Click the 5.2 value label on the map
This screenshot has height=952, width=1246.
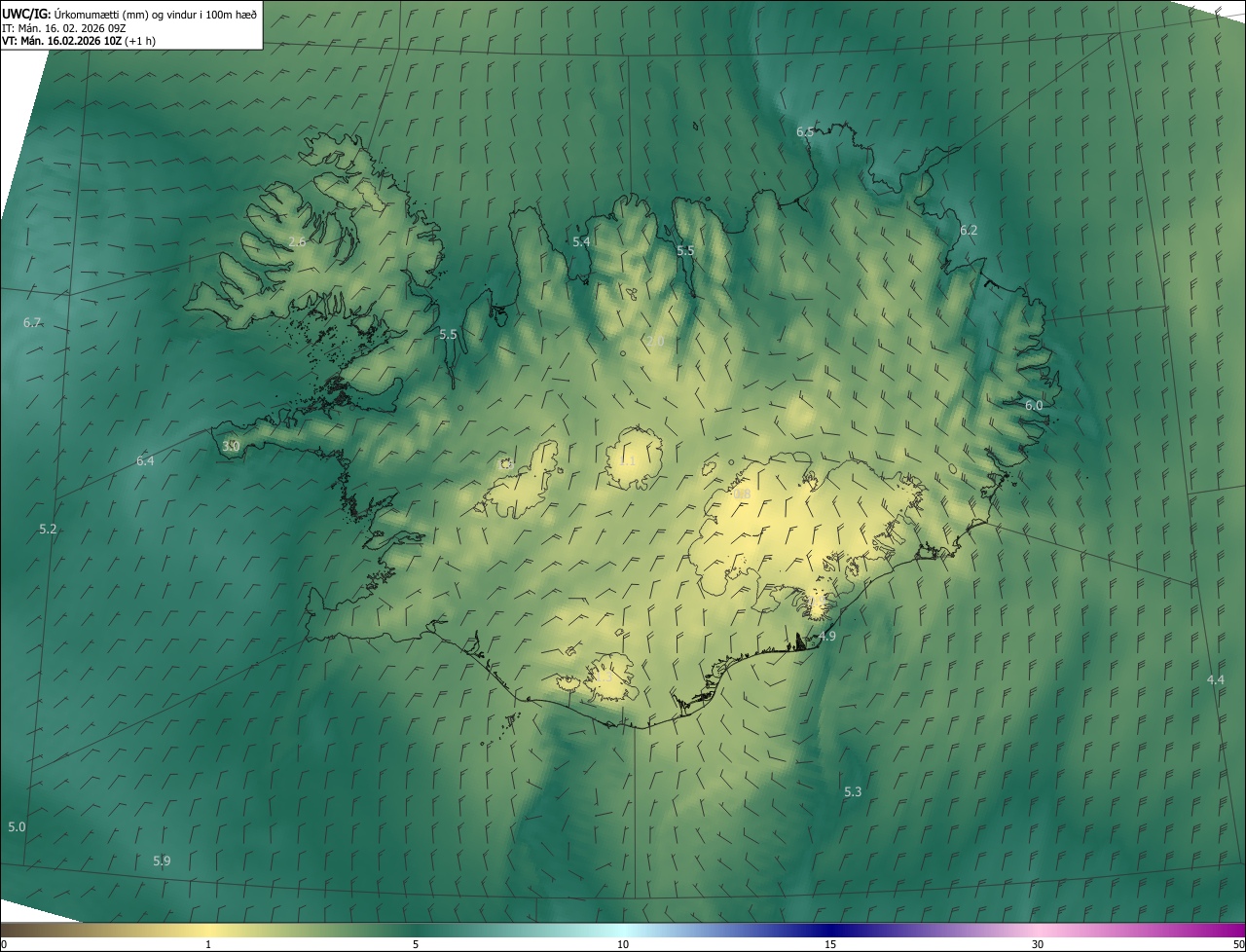click(x=49, y=529)
